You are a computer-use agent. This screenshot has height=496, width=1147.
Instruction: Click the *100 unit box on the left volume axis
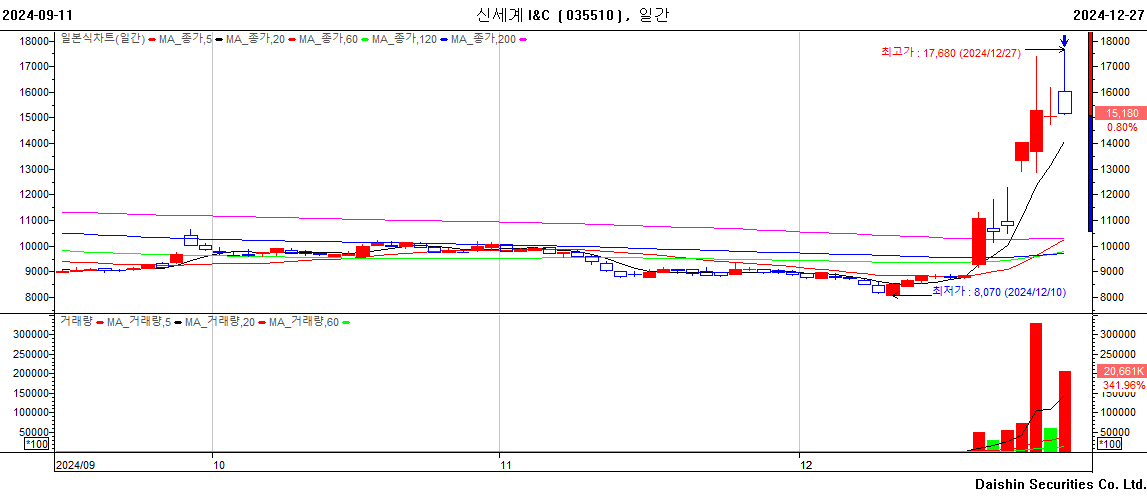pyautogui.click(x=37, y=443)
